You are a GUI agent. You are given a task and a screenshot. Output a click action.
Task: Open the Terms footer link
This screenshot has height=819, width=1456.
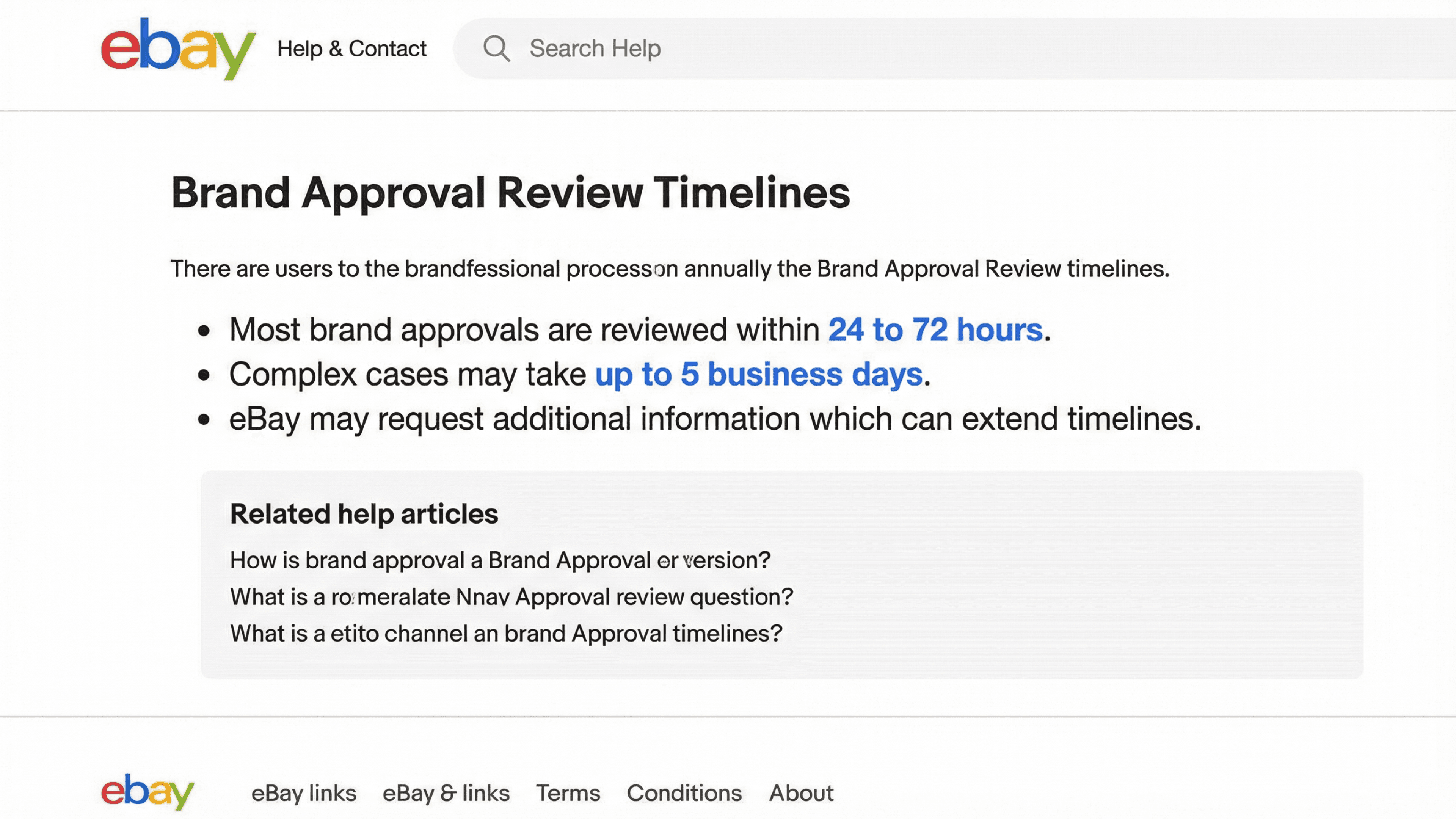tap(568, 793)
